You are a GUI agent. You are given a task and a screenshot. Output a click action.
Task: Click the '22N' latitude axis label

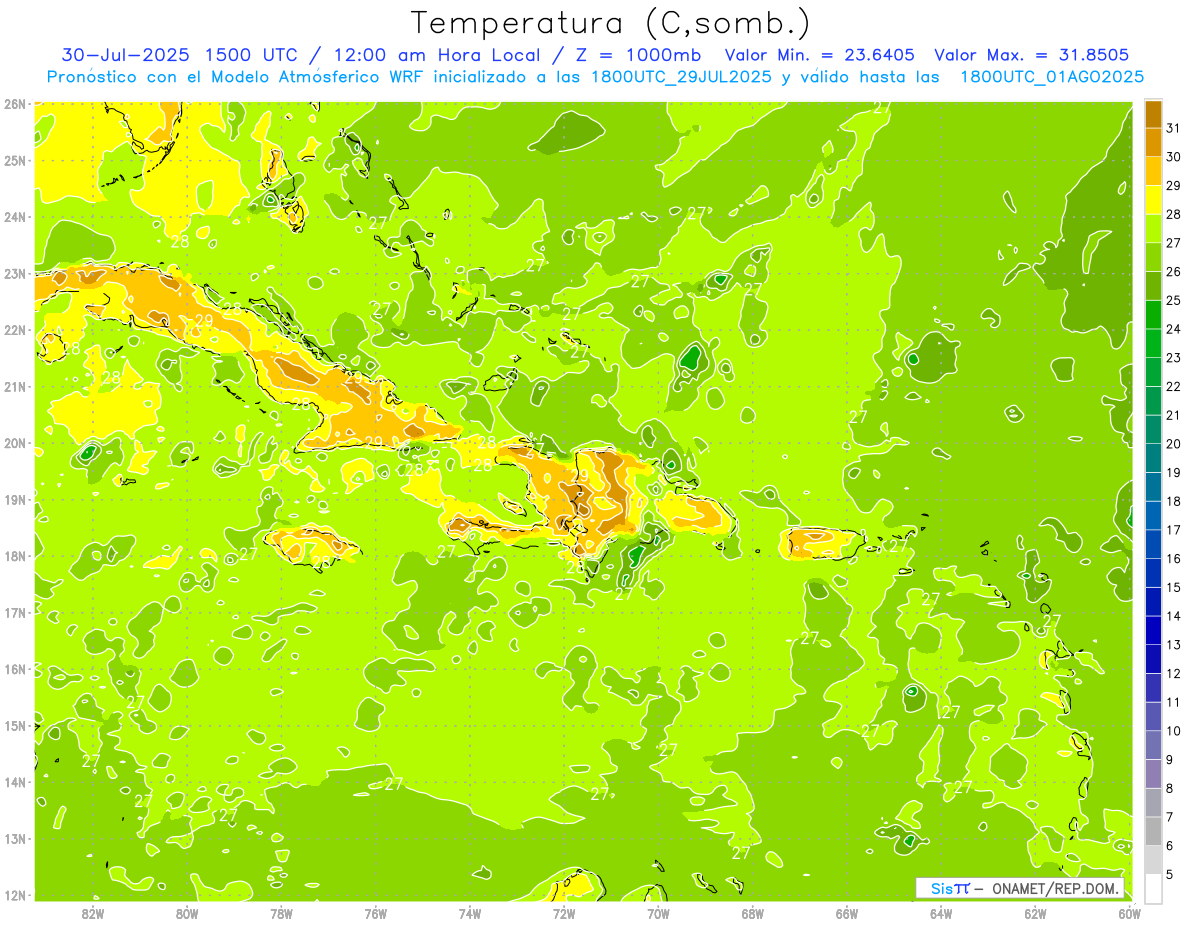point(15,330)
